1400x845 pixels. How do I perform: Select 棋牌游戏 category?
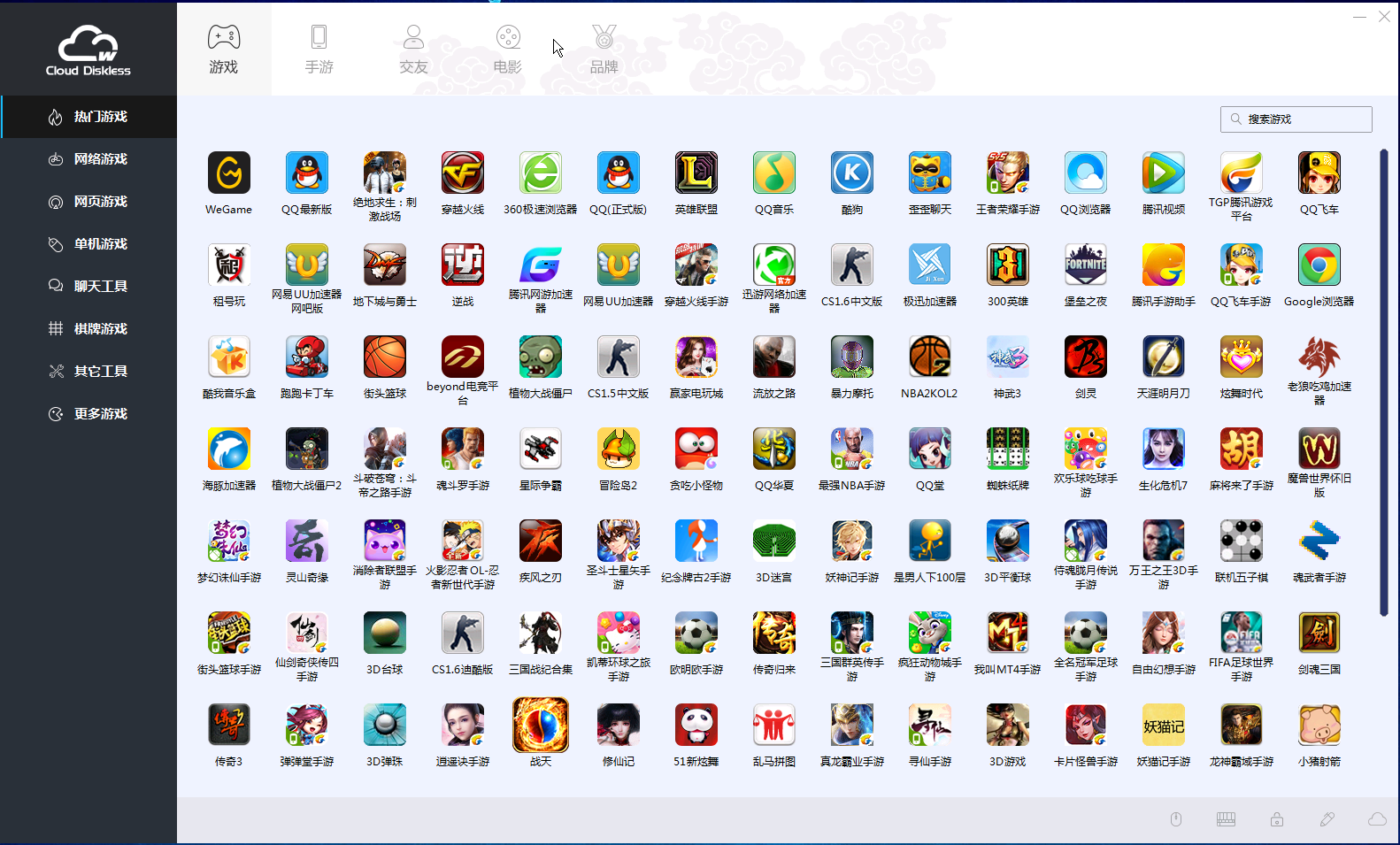pos(88,329)
